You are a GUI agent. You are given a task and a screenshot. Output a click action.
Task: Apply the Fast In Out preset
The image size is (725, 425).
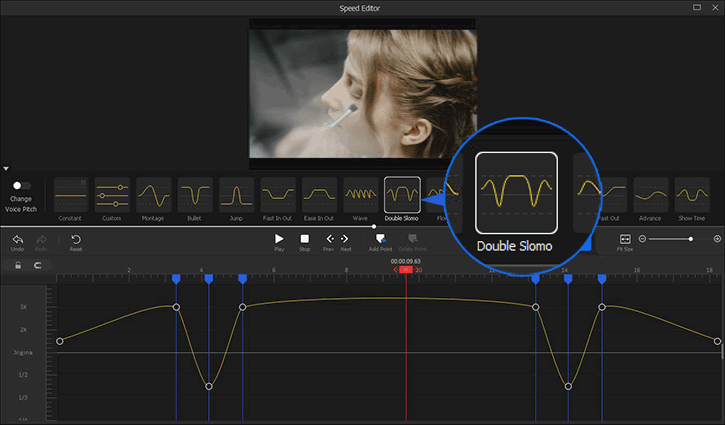278,194
